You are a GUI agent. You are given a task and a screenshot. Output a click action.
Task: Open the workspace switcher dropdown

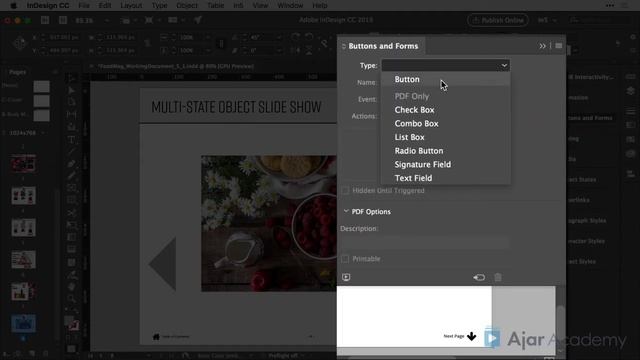point(548,20)
